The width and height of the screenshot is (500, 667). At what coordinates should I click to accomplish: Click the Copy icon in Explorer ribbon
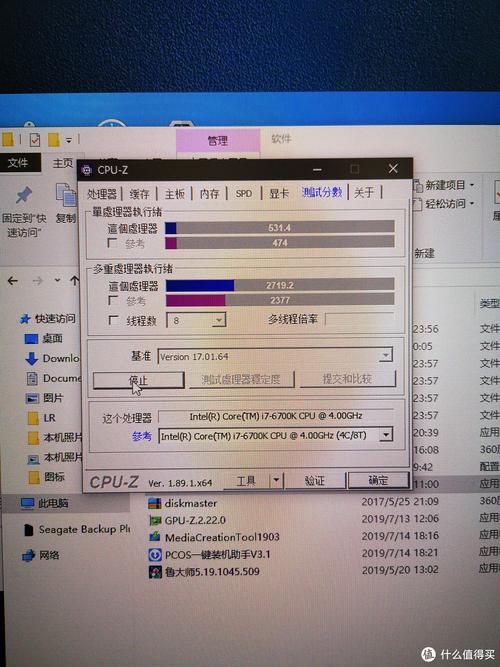click(x=66, y=195)
